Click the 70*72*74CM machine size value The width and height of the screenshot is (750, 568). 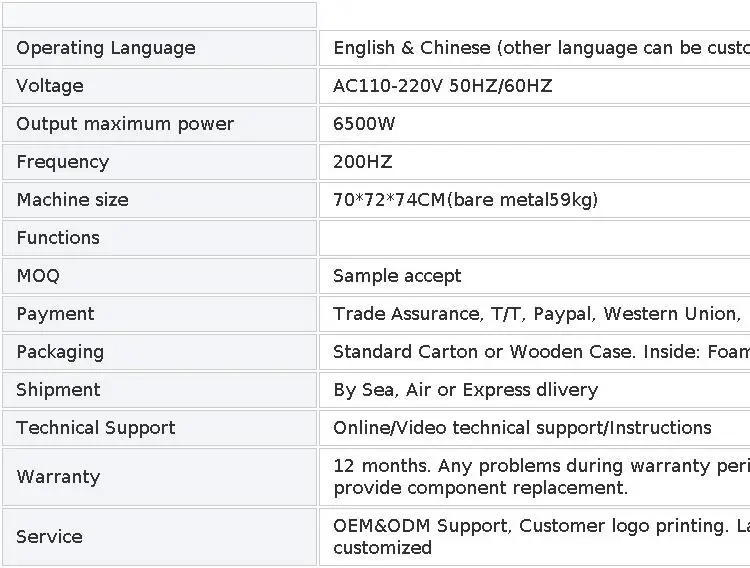click(x=465, y=200)
